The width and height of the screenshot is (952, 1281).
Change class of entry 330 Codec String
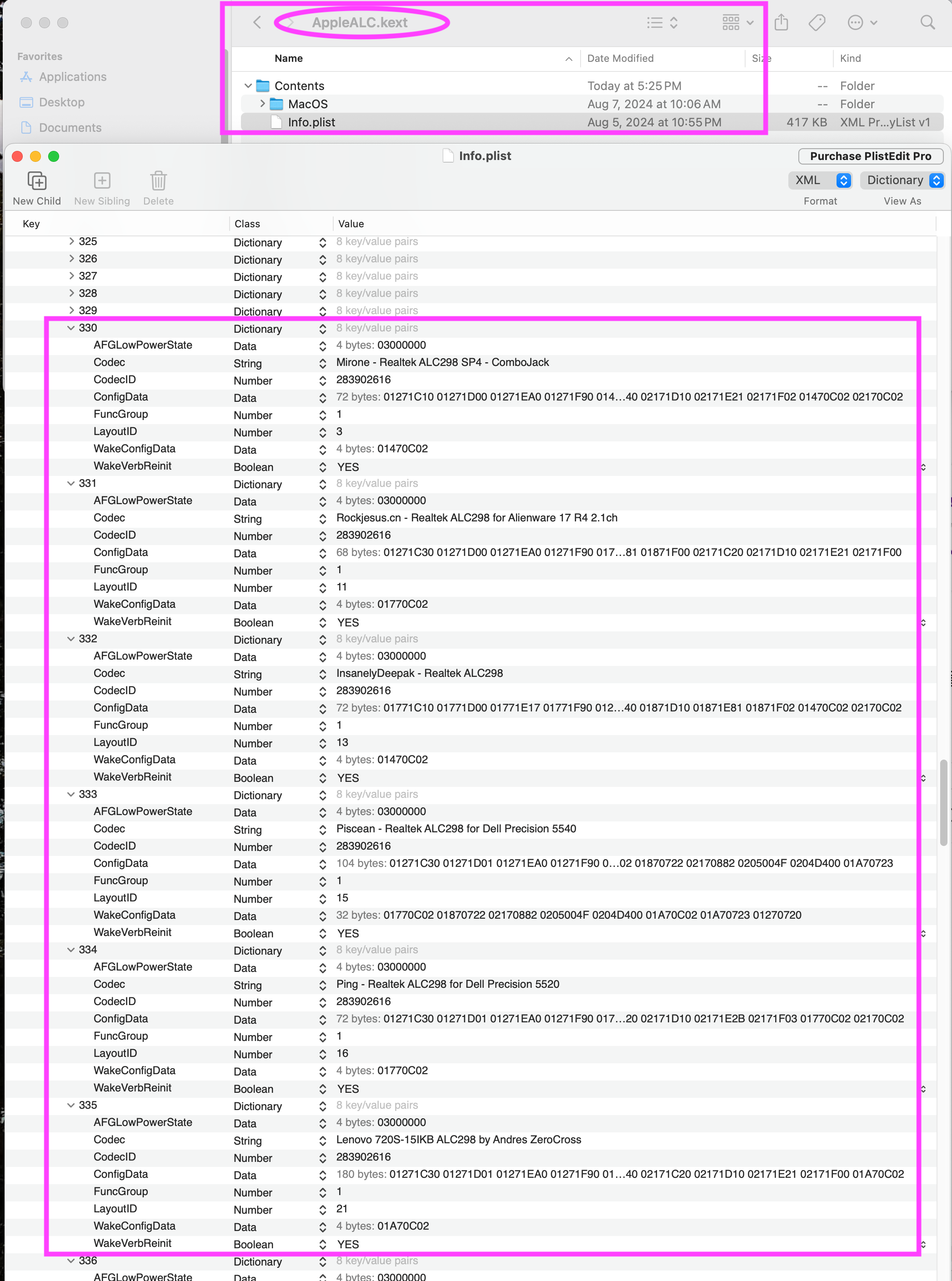click(323, 364)
